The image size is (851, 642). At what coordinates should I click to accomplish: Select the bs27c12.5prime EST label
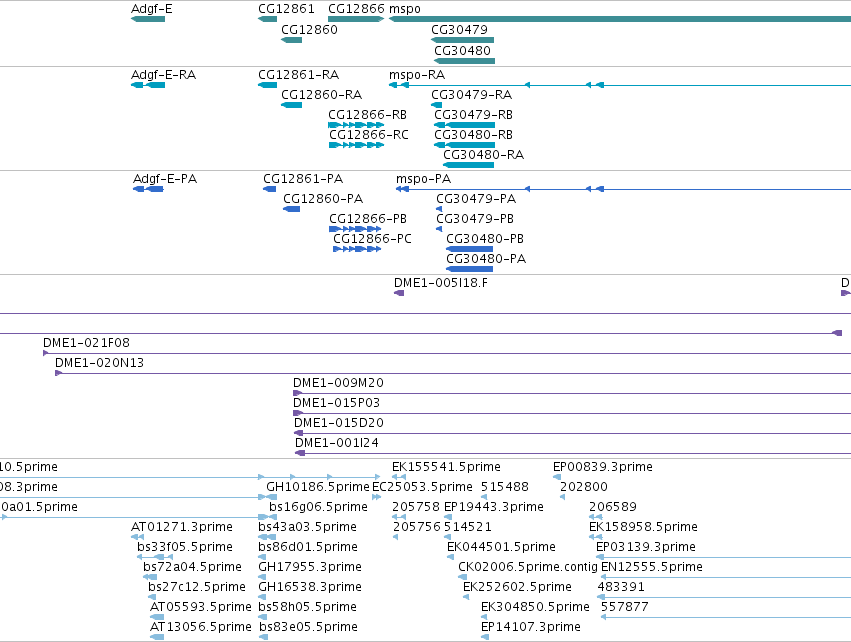pyautogui.click(x=197, y=587)
